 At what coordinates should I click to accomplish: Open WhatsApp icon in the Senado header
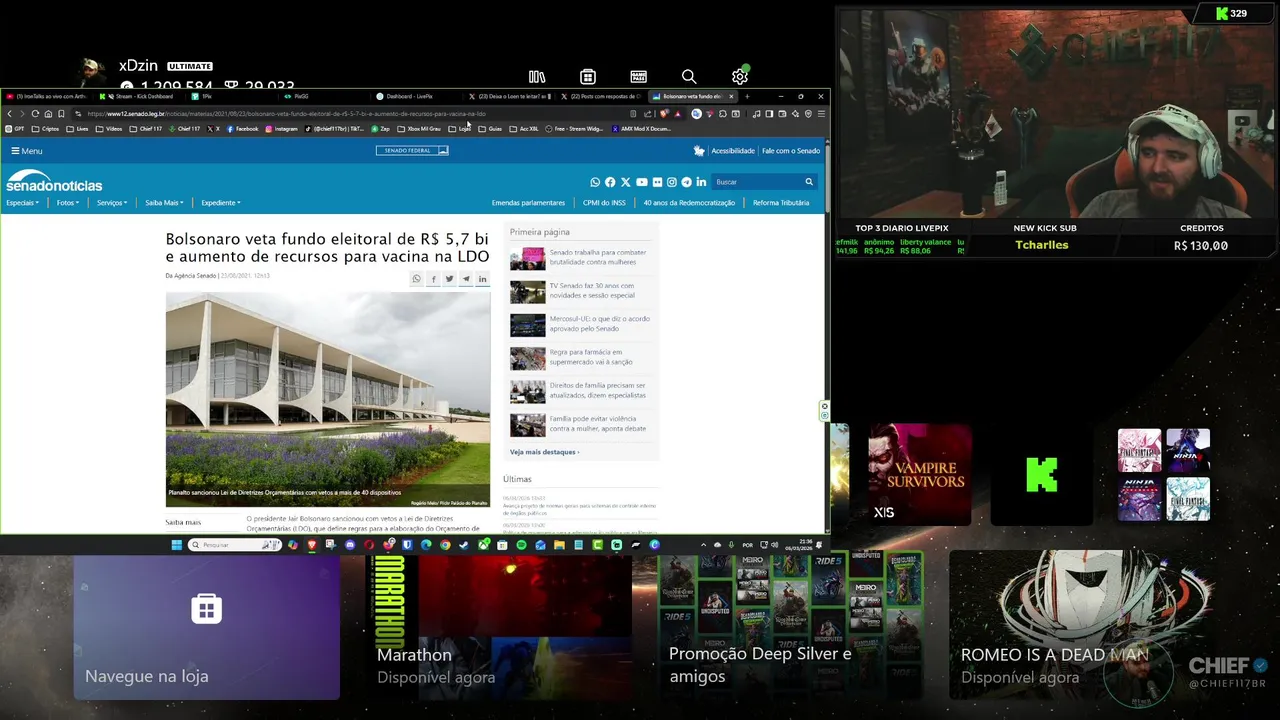(595, 182)
